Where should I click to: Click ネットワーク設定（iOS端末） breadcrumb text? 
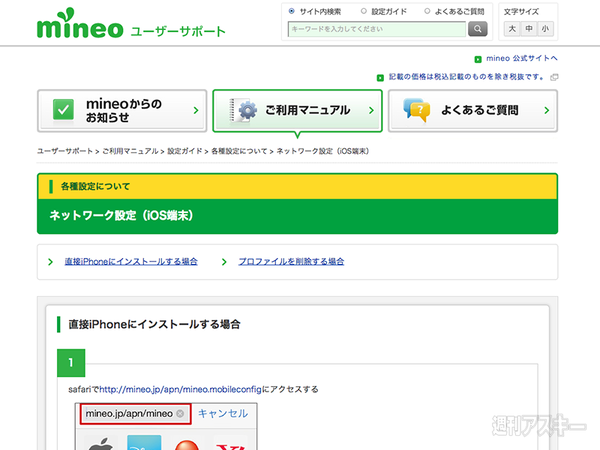[x=323, y=151]
